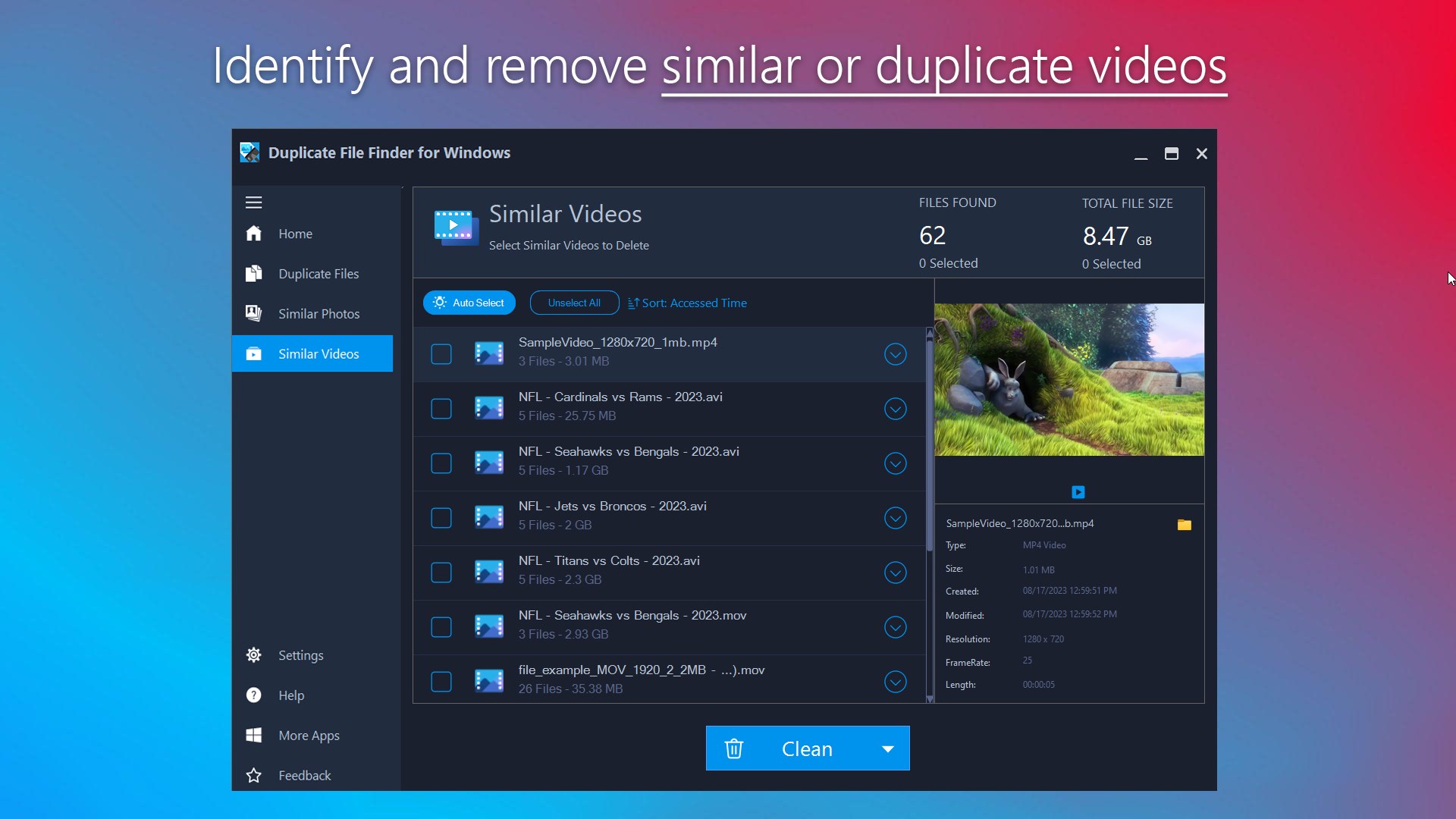This screenshot has height=819, width=1456.
Task: Open the hamburger menu in sidebar
Action: coord(253,202)
